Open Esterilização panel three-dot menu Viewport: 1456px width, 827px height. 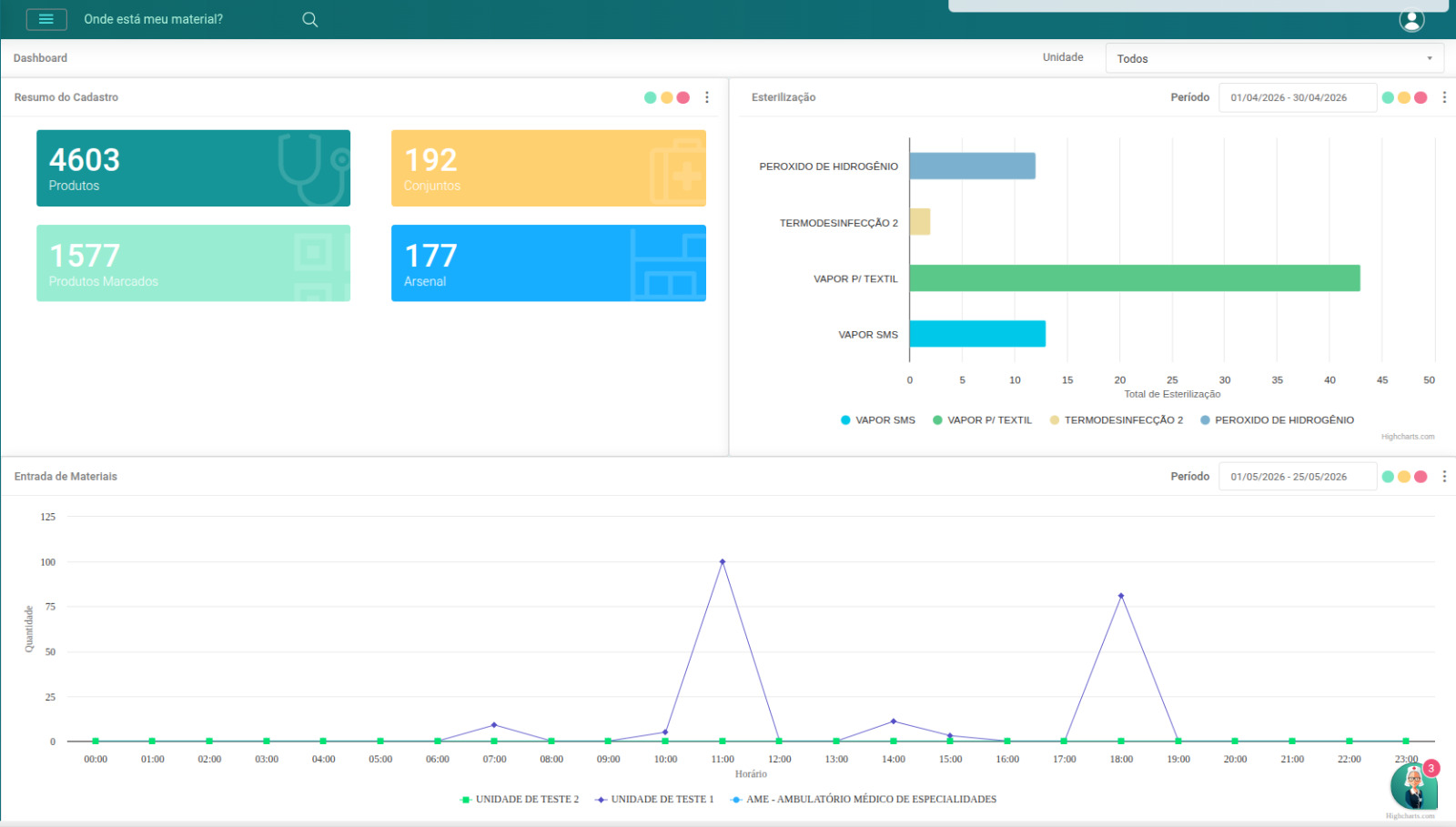[1444, 97]
